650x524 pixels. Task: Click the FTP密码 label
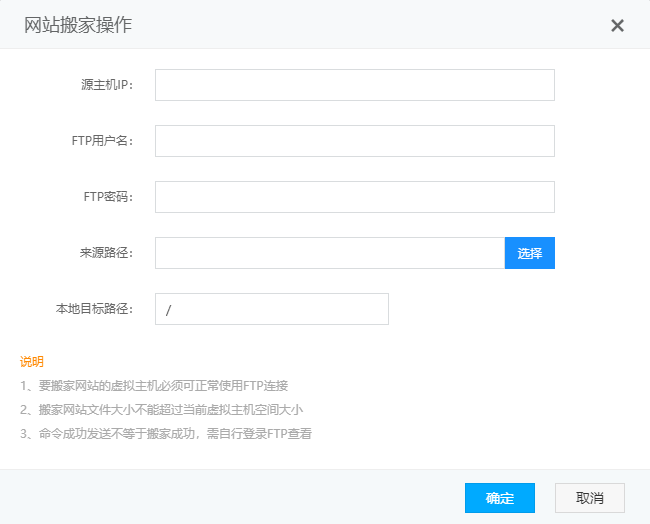click(108, 197)
